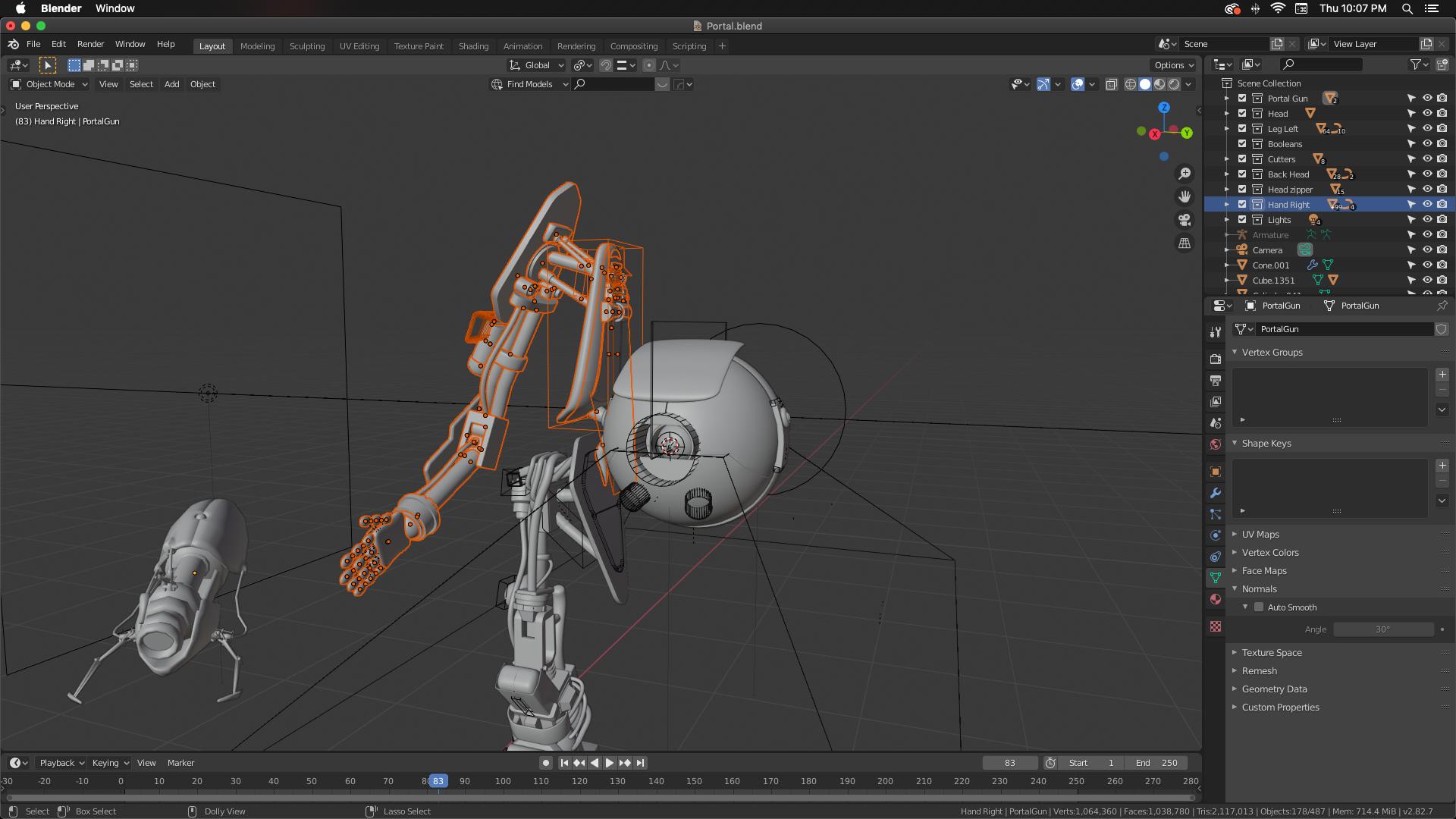This screenshot has width=1456, height=819.
Task: Open the Tool properties tab
Action: click(x=1216, y=332)
